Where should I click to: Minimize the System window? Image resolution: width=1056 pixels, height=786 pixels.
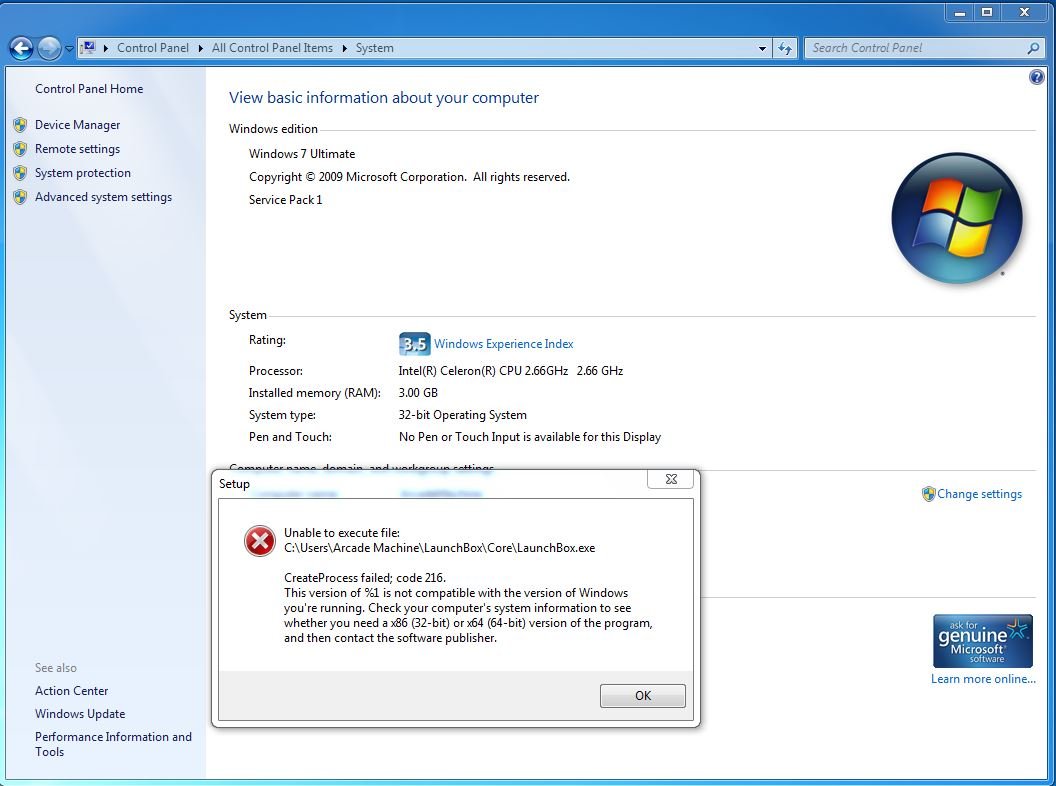tap(960, 12)
